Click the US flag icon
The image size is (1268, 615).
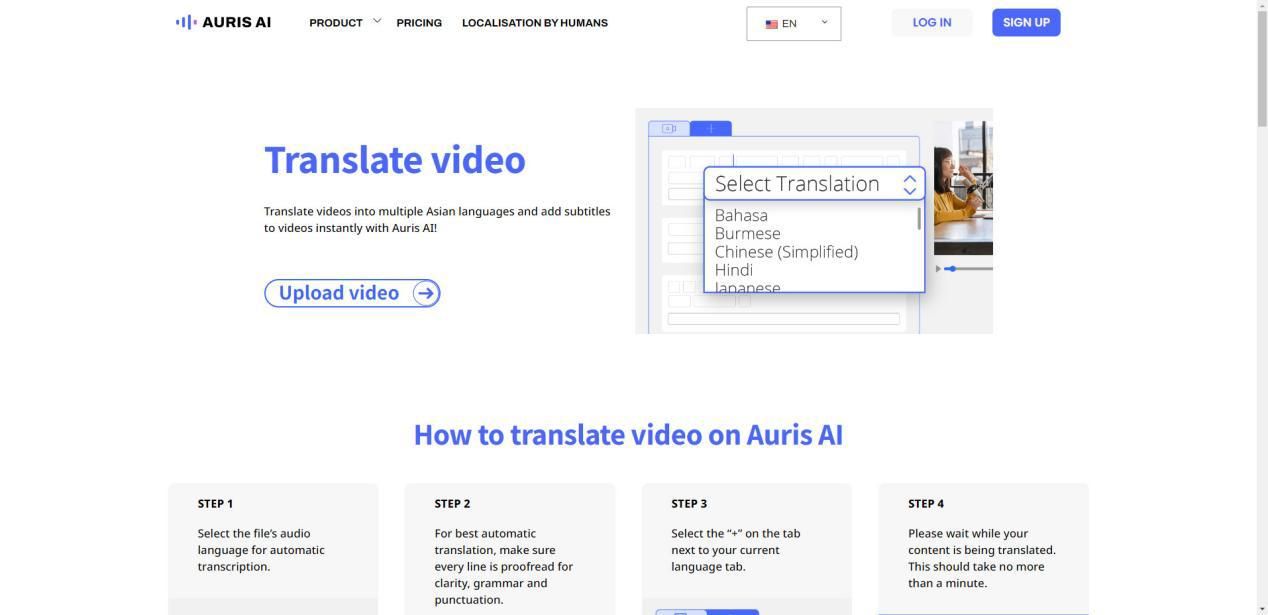[772, 24]
